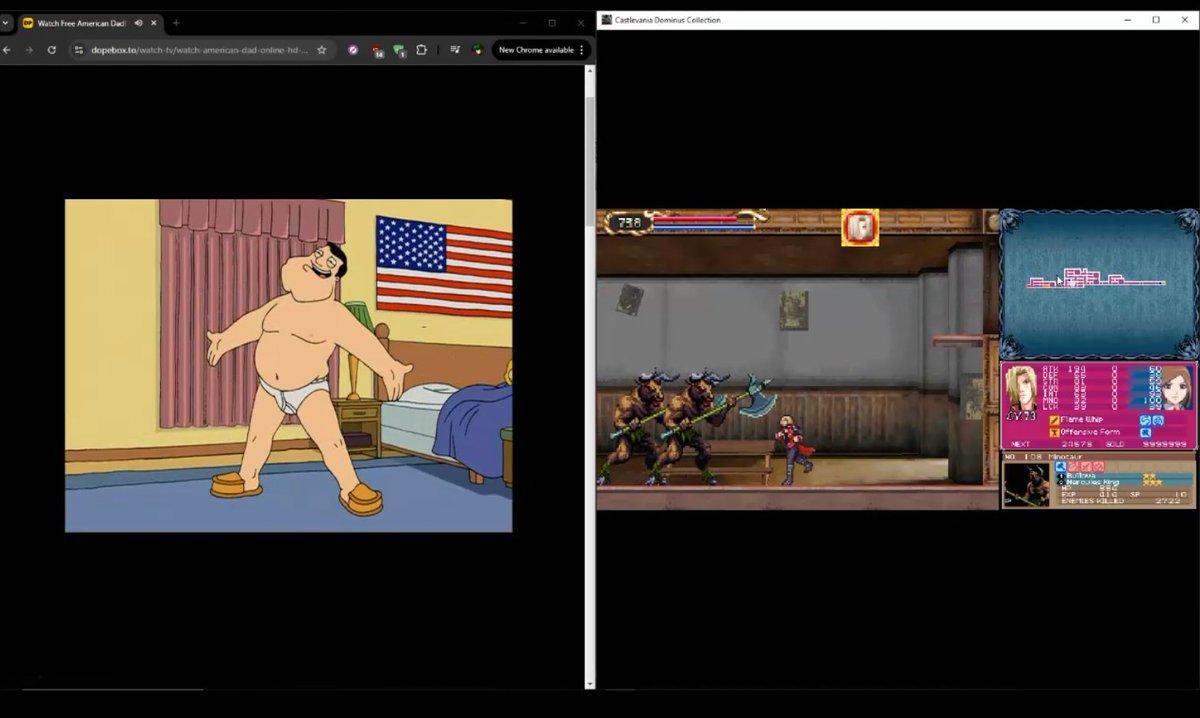Click the dopebox.to address bar URL

[200, 50]
